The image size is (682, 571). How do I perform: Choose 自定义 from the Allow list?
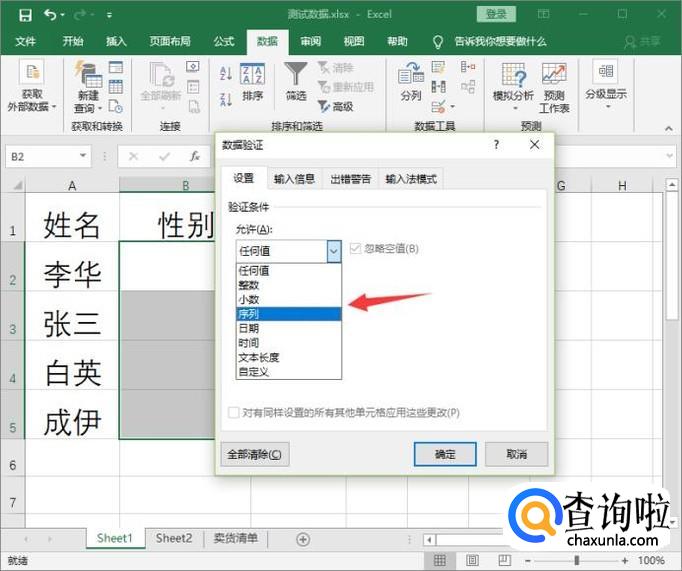point(288,372)
